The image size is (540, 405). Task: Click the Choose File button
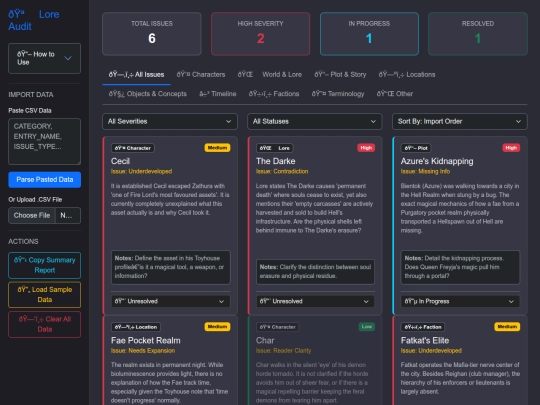pyautogui.click(x=32, y=216)
